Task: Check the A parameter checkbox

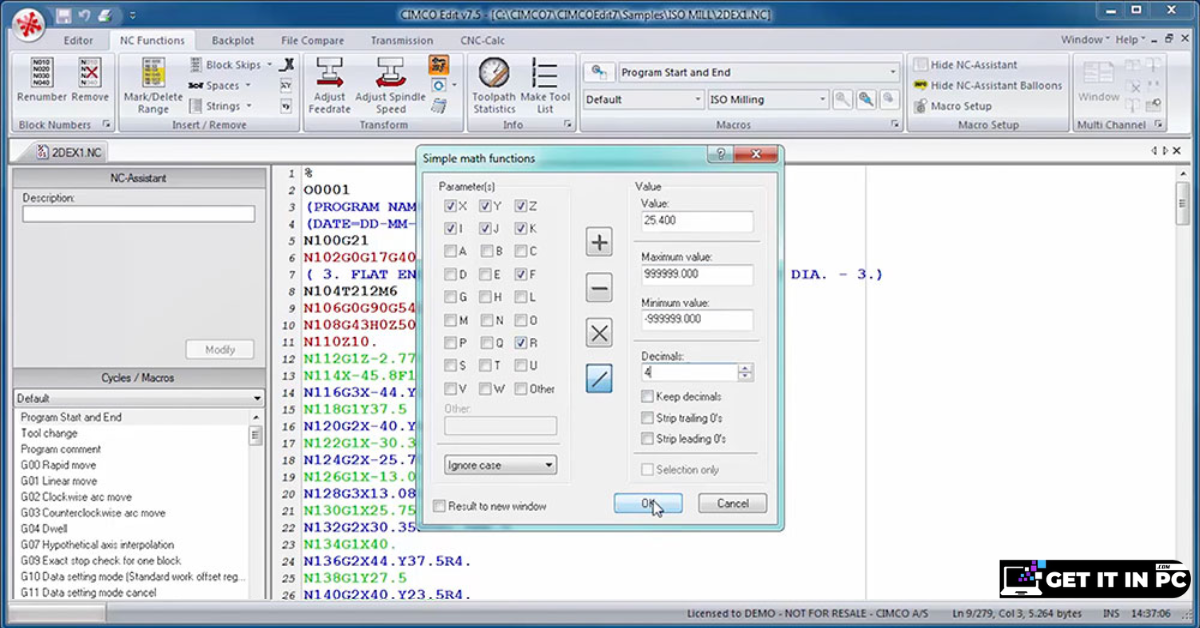Action: (x=452, y=252)
